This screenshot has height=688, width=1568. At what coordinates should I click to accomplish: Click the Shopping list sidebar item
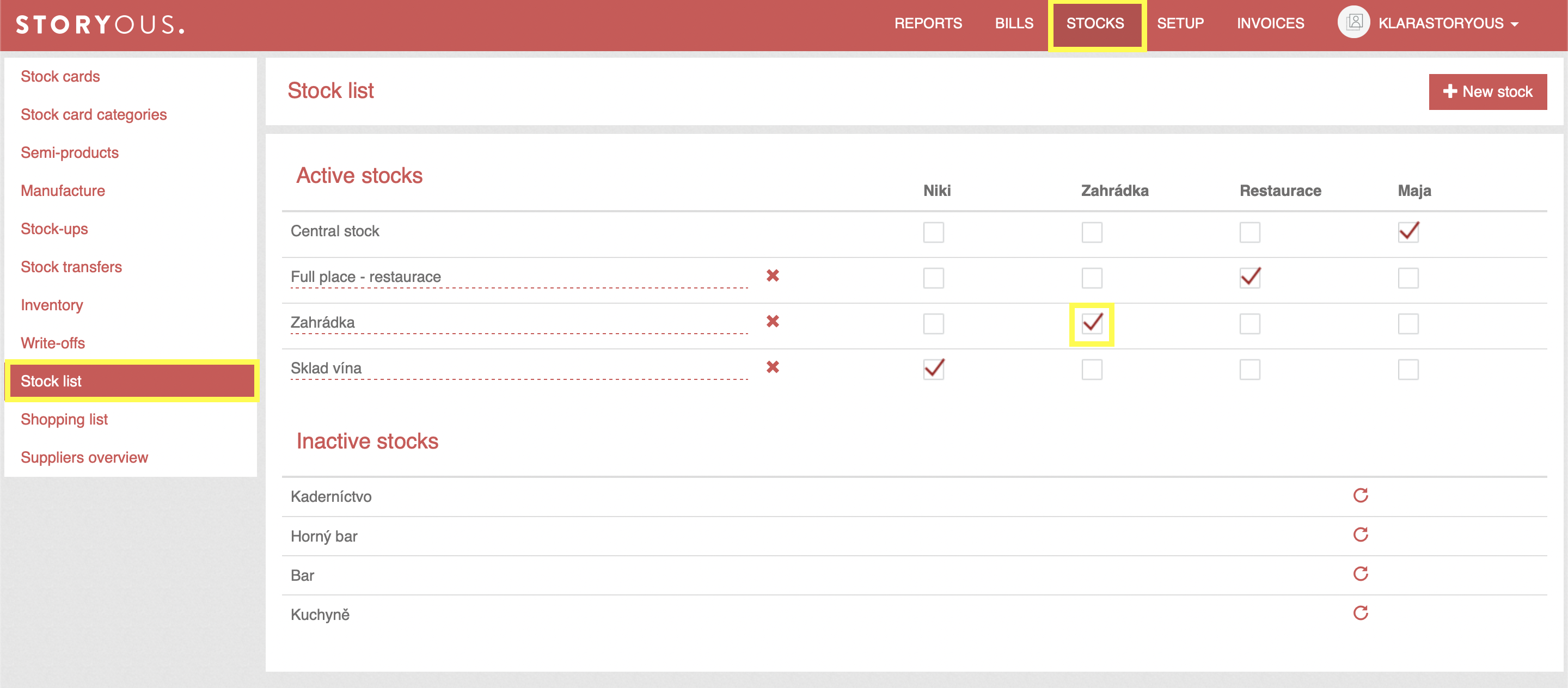pyautogui.click(x=65, y=419)
